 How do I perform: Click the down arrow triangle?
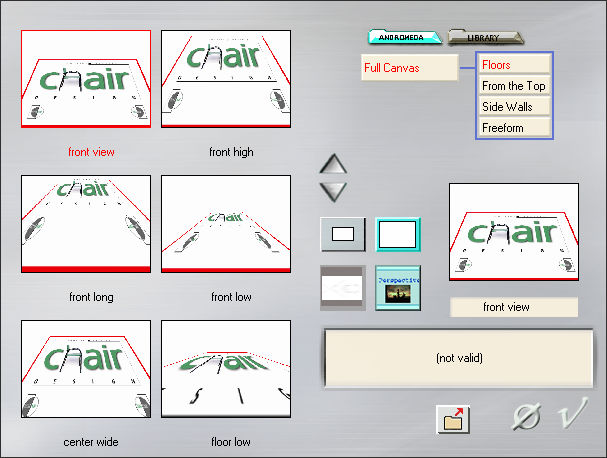tap(333, 190)
